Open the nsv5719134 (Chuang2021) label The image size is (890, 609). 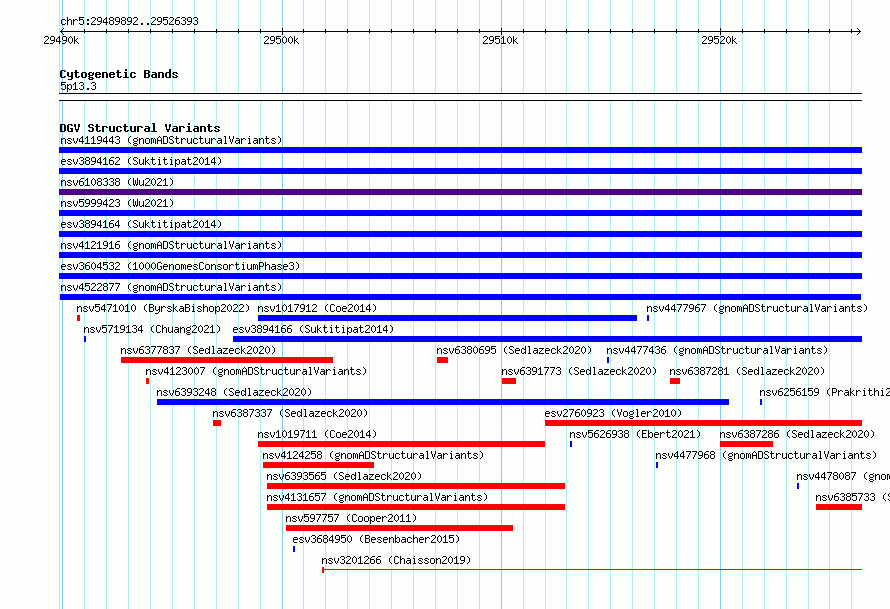pyautogui.click(x=152, y=329)
